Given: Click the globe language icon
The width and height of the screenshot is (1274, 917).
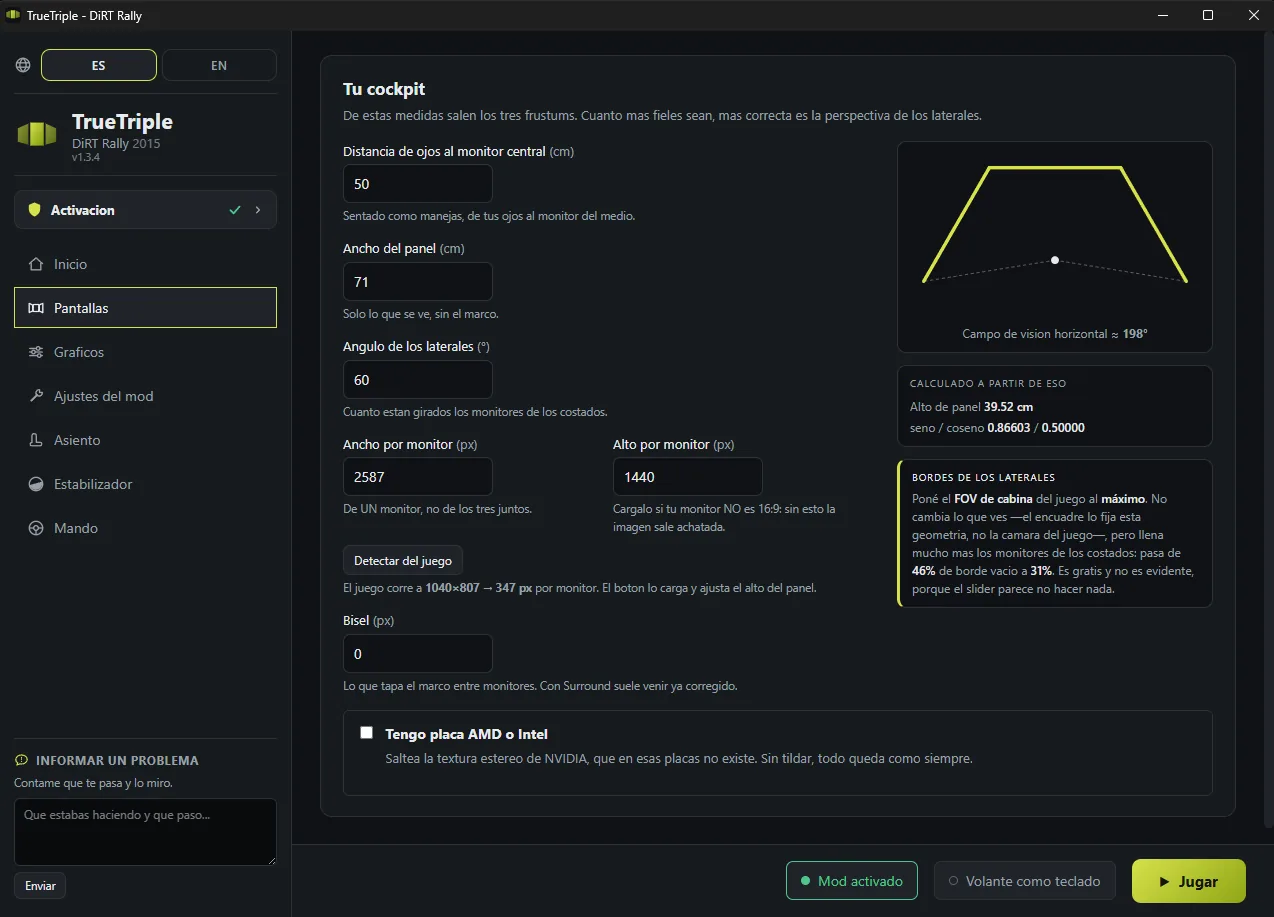Looking at the screenshot, I should click(23, 65).
